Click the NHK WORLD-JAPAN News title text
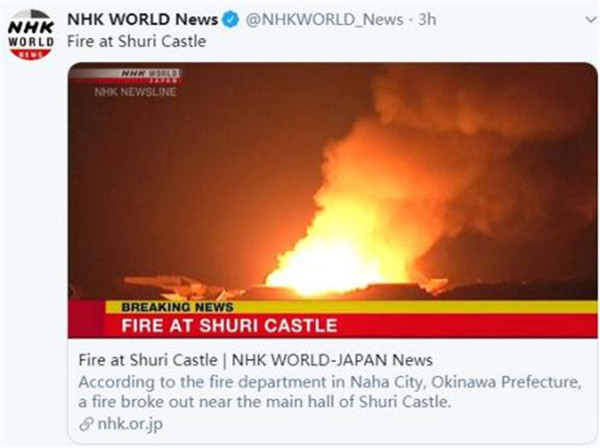The height and width of the screenshot is (448, 600). [x=332, y=360]
